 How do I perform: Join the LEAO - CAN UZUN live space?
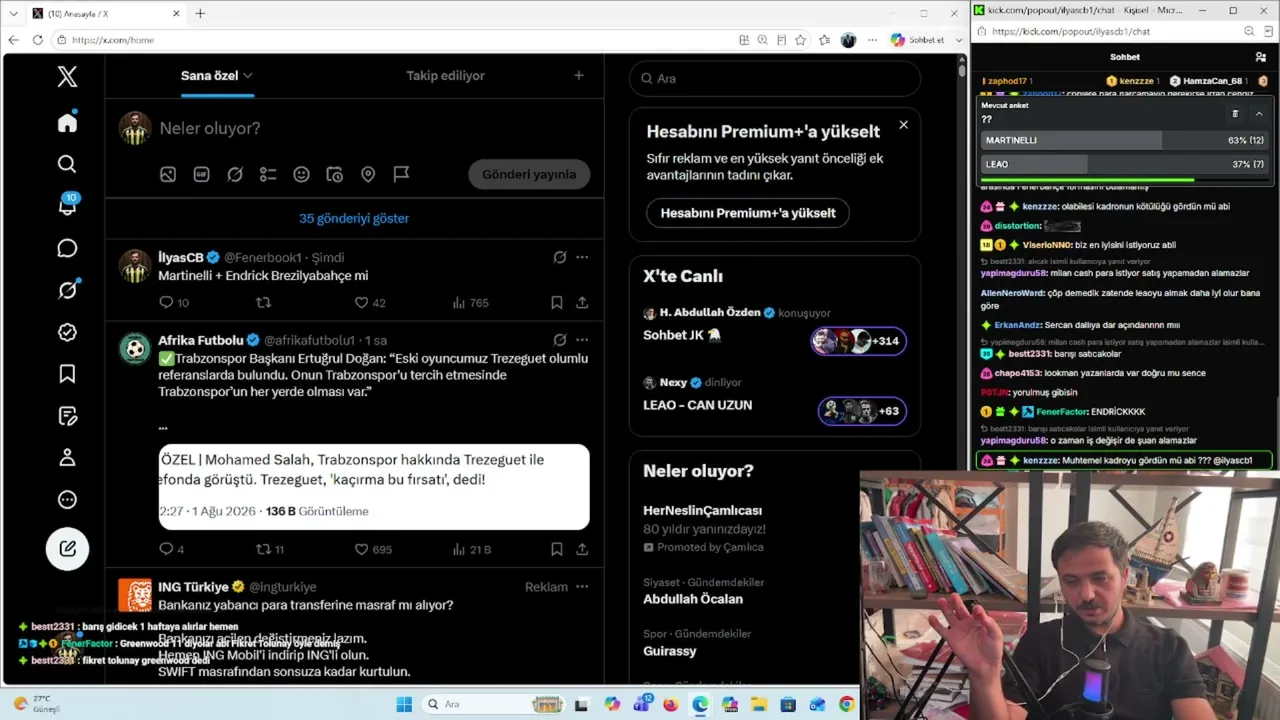tap(697, 405)
